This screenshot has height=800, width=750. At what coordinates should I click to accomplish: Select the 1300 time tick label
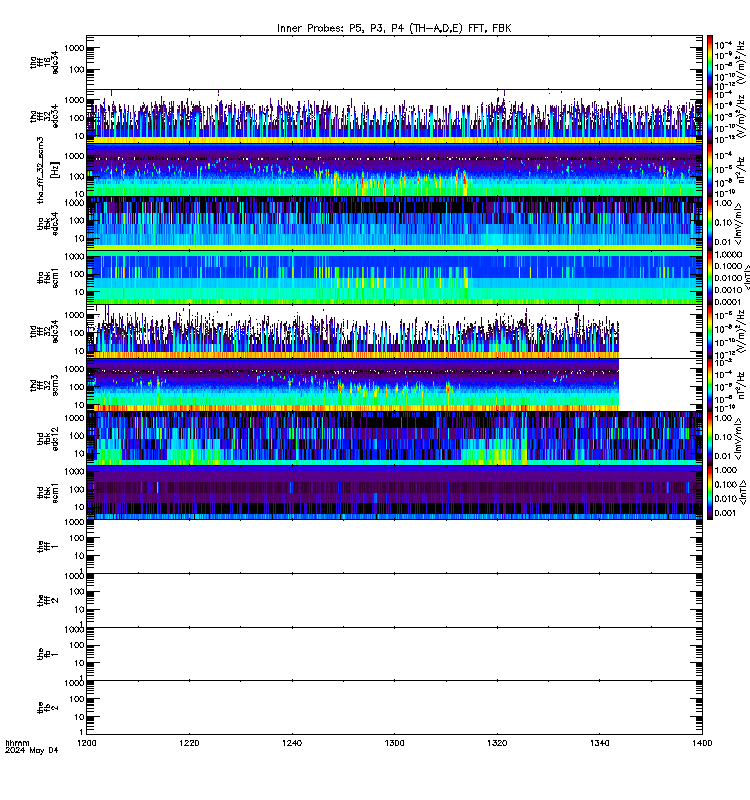click(x=394, y=743)
